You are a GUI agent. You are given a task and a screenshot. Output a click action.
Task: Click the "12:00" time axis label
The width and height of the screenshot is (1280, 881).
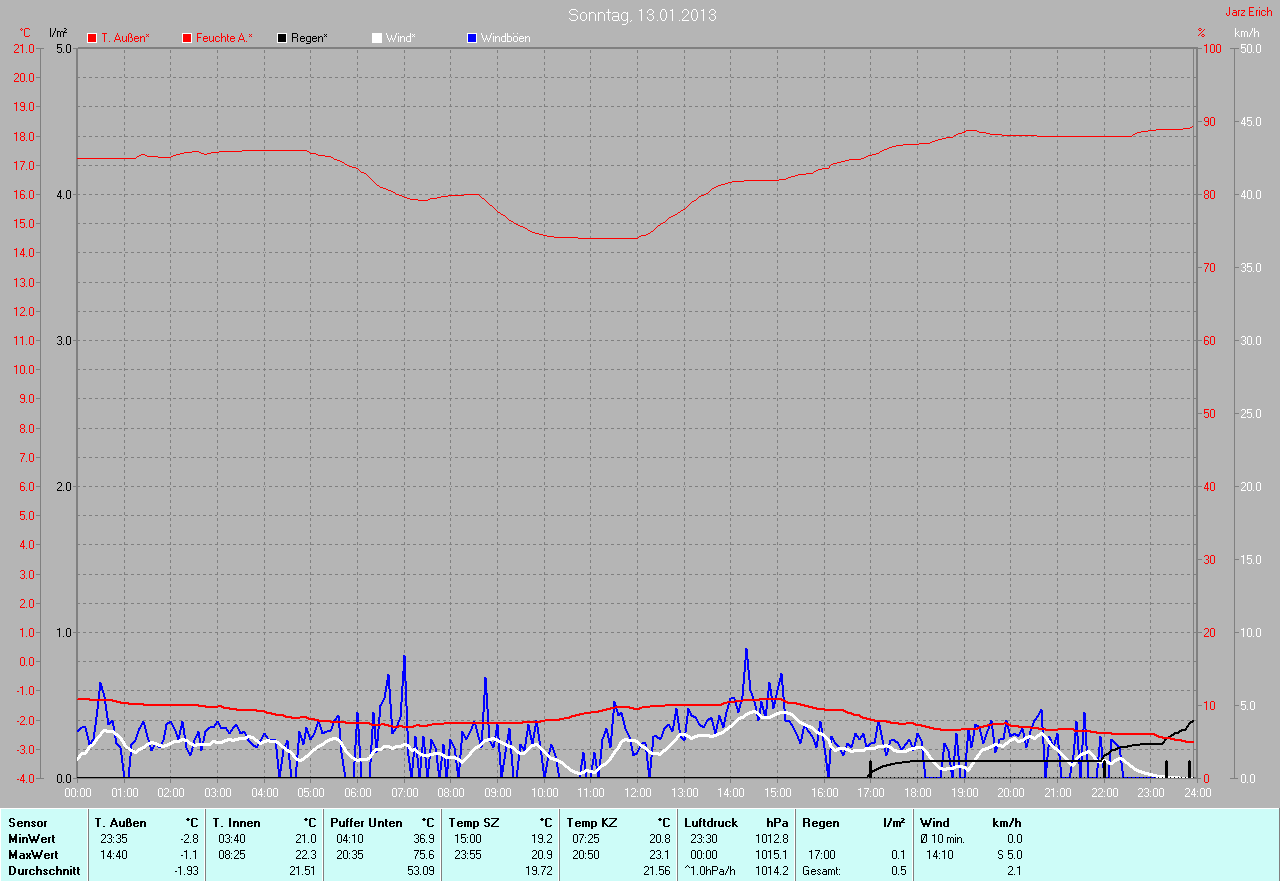click(637, 793)
